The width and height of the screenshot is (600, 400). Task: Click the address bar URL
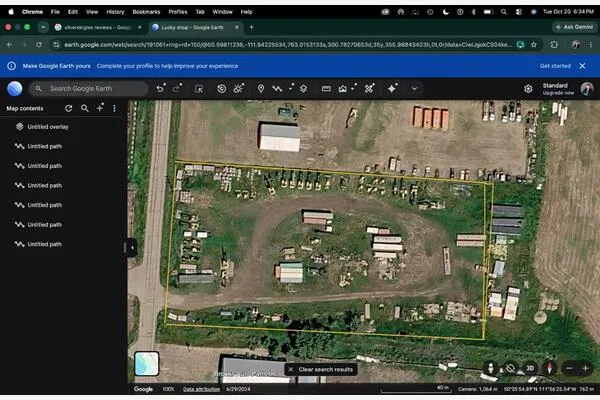(288, 45)
